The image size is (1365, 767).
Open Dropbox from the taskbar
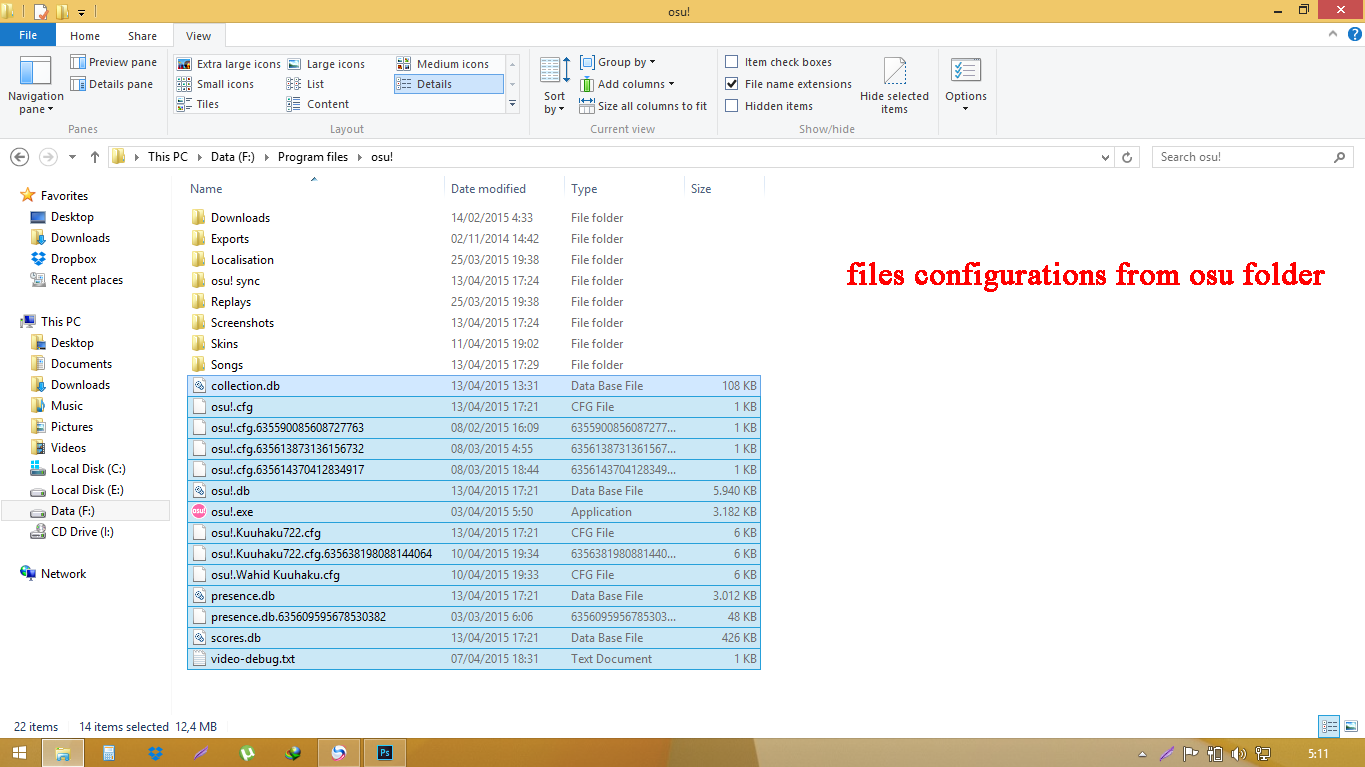coord(155,753)
